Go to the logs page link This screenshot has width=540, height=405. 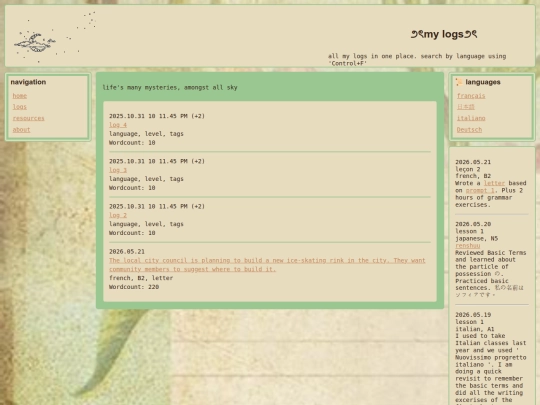point(20,107)
